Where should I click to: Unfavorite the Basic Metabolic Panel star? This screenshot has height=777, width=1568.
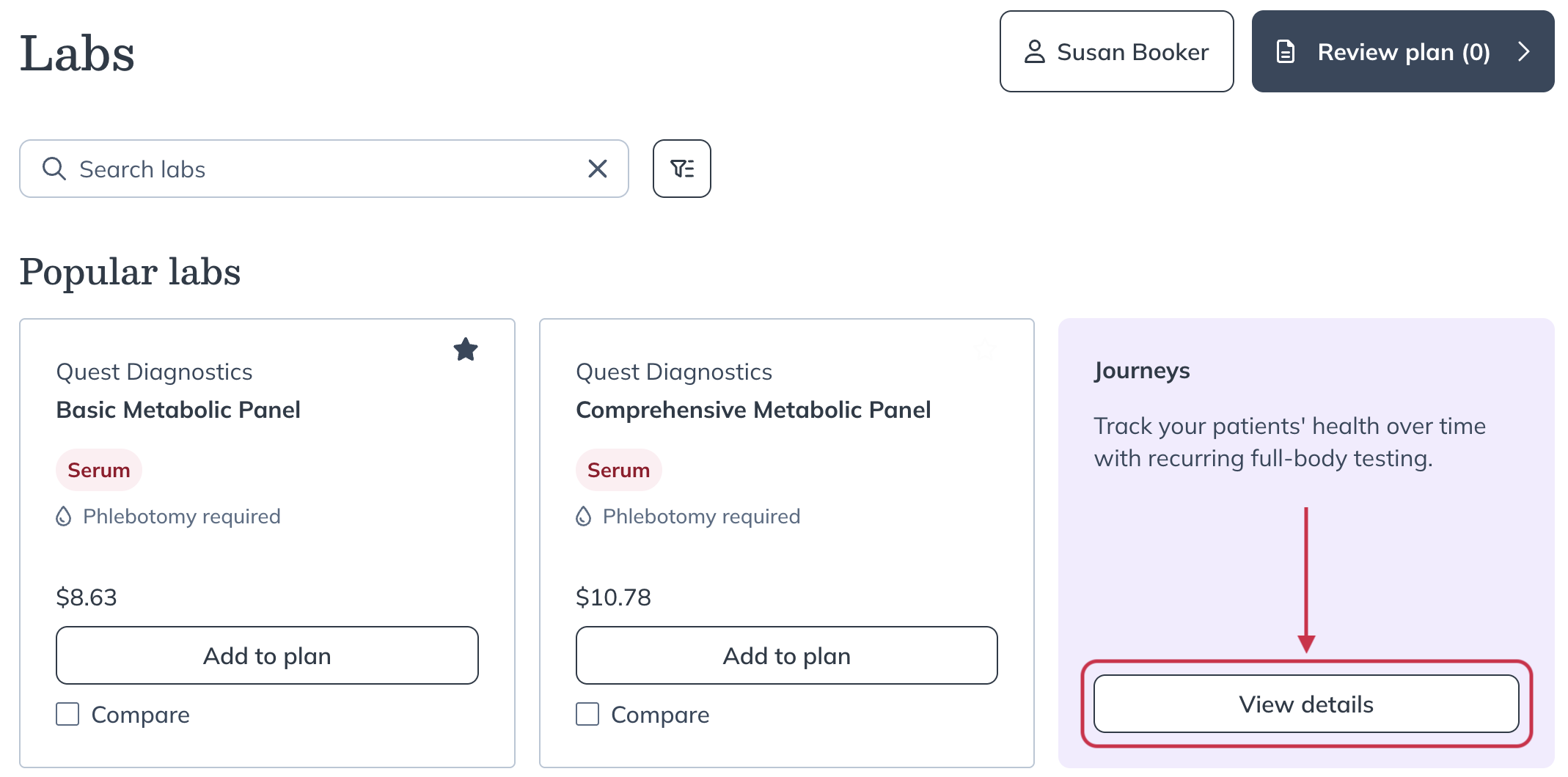(x=466, y=350)
